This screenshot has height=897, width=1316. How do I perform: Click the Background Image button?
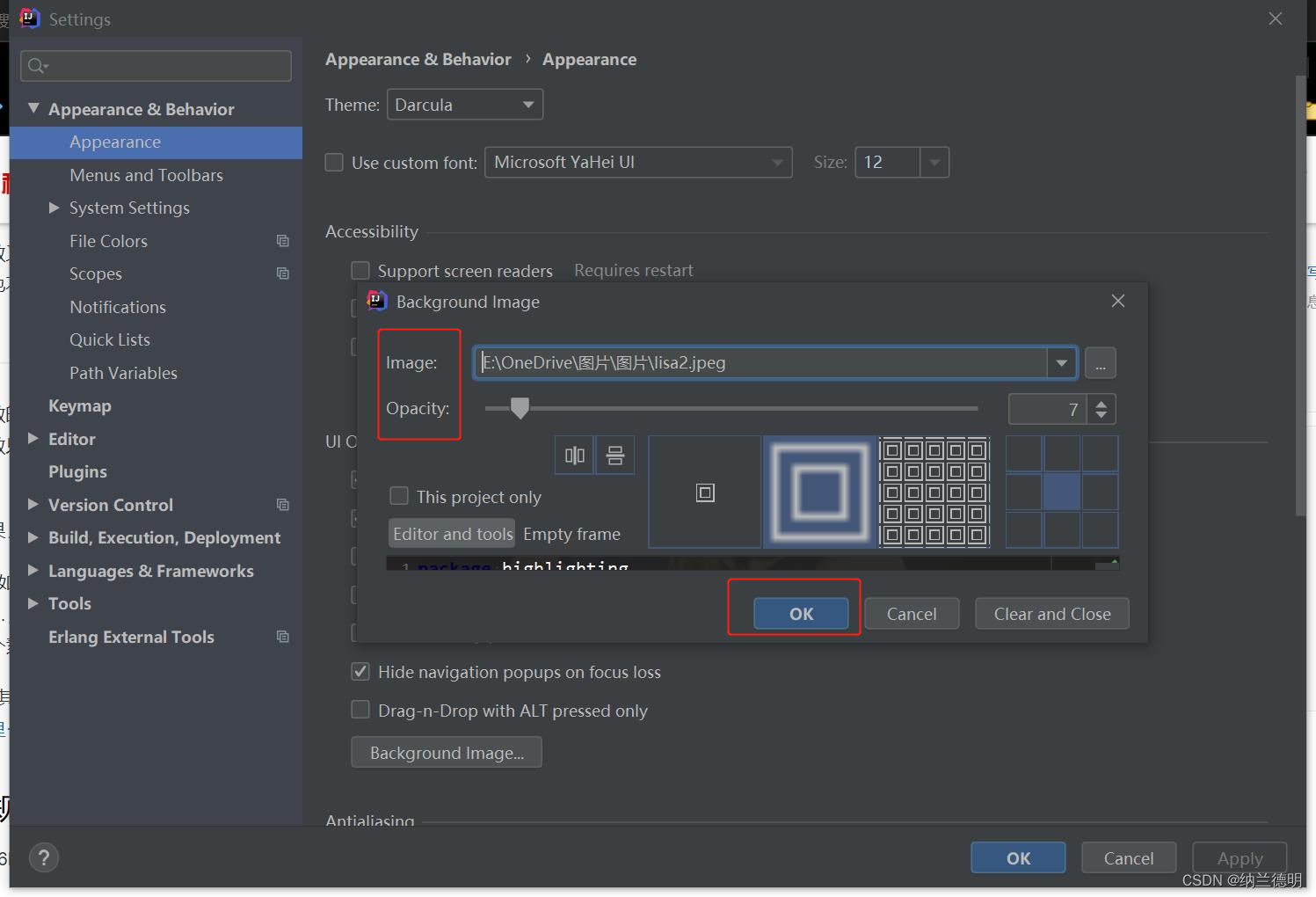click(x=447, y=752)
